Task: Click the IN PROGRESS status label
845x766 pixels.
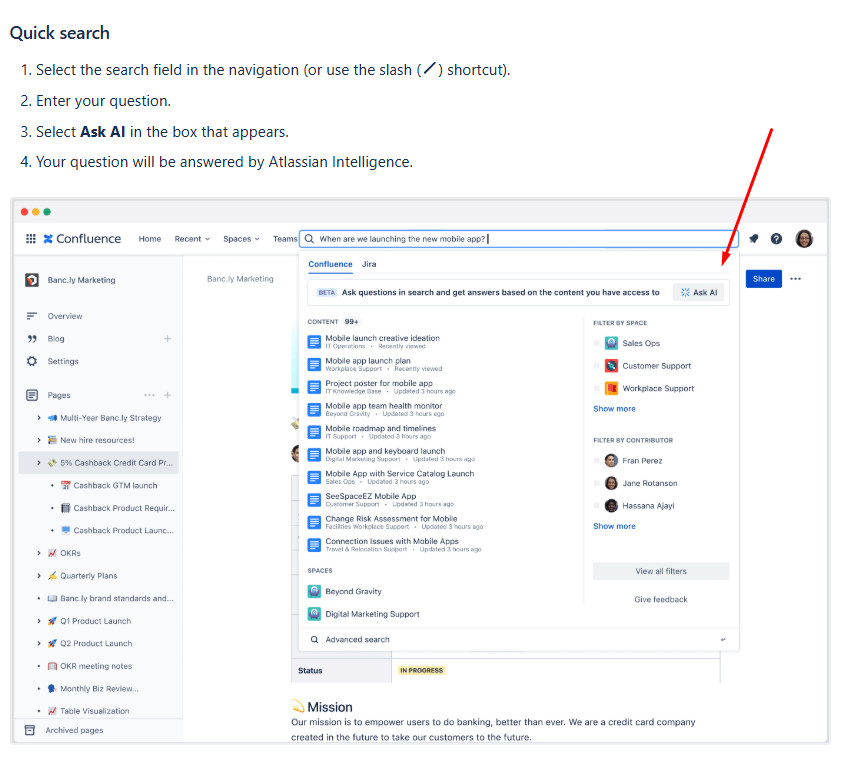Action: [421, 671]
